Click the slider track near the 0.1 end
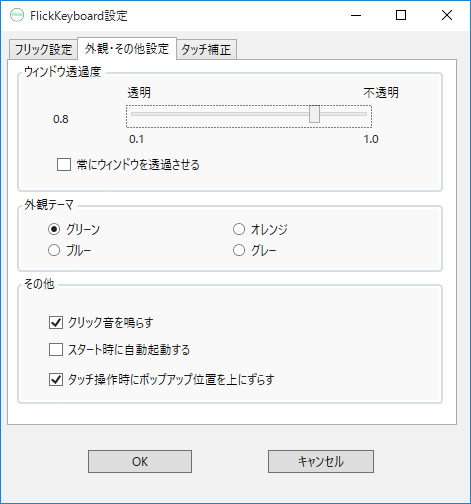 click(138, 114)
